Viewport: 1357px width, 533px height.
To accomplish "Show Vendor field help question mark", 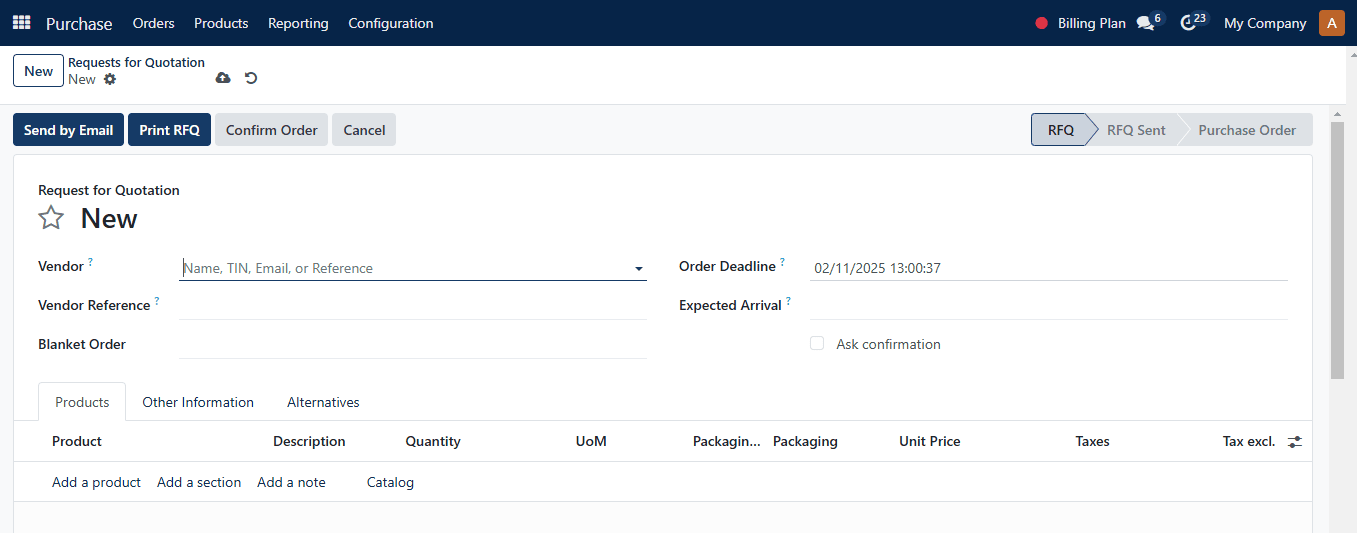I will click(x=90, y=262).
